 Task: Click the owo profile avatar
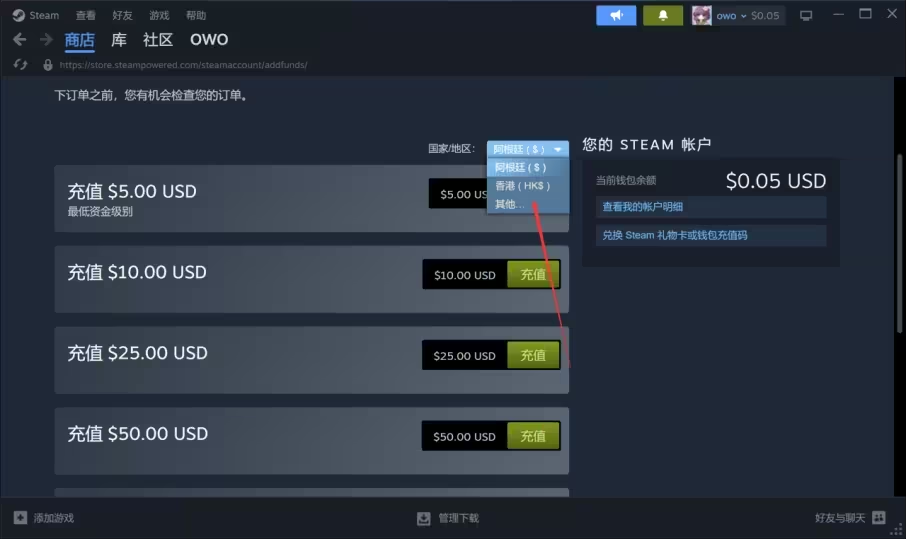(701, 16)
